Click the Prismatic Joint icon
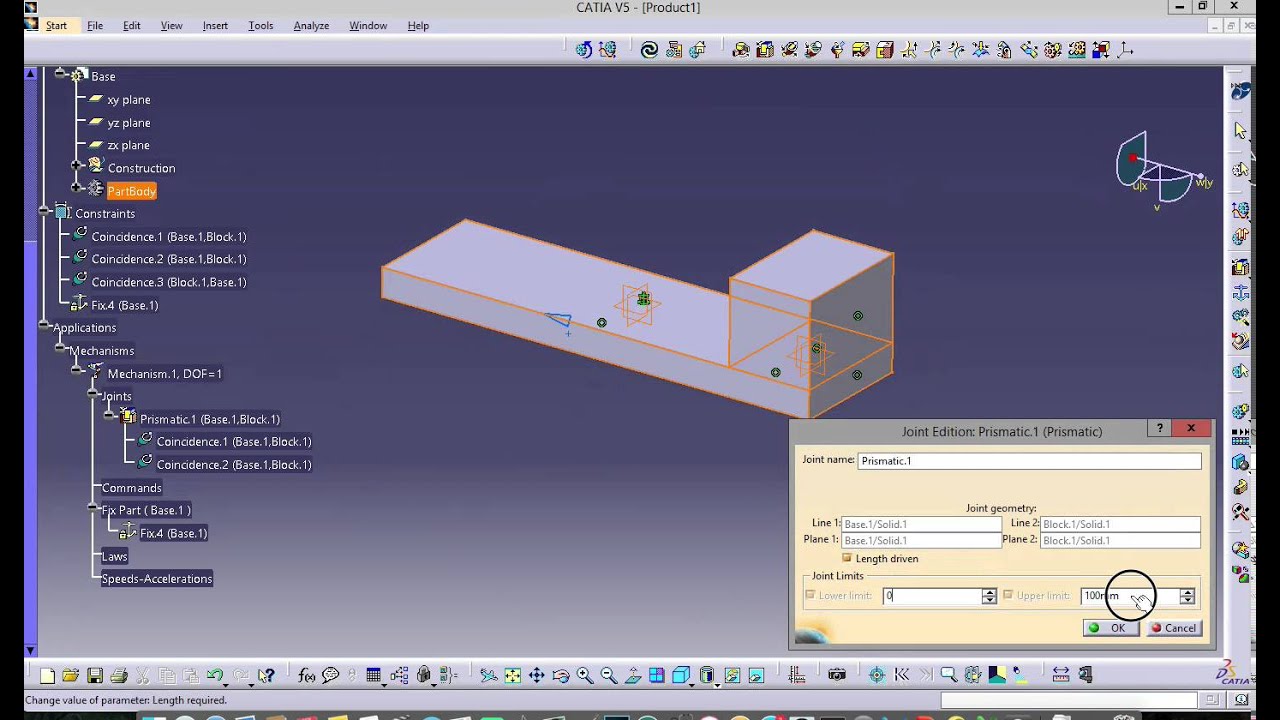Image resolution: width=1280 pixels, height=720 pixels. click(x=765, y=49)
